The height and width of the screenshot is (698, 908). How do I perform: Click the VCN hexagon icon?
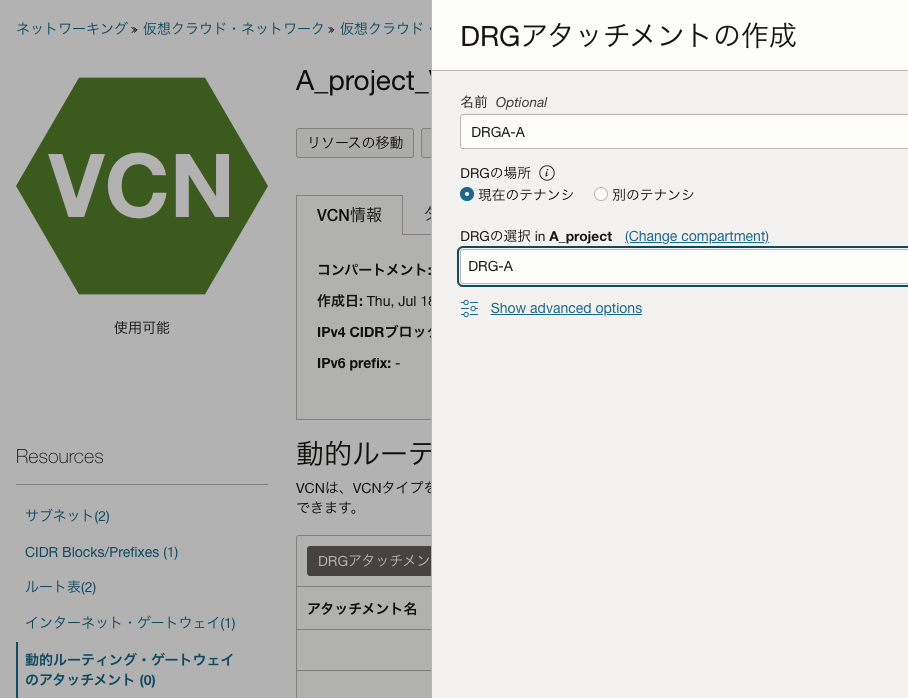(x=141, y=186)
